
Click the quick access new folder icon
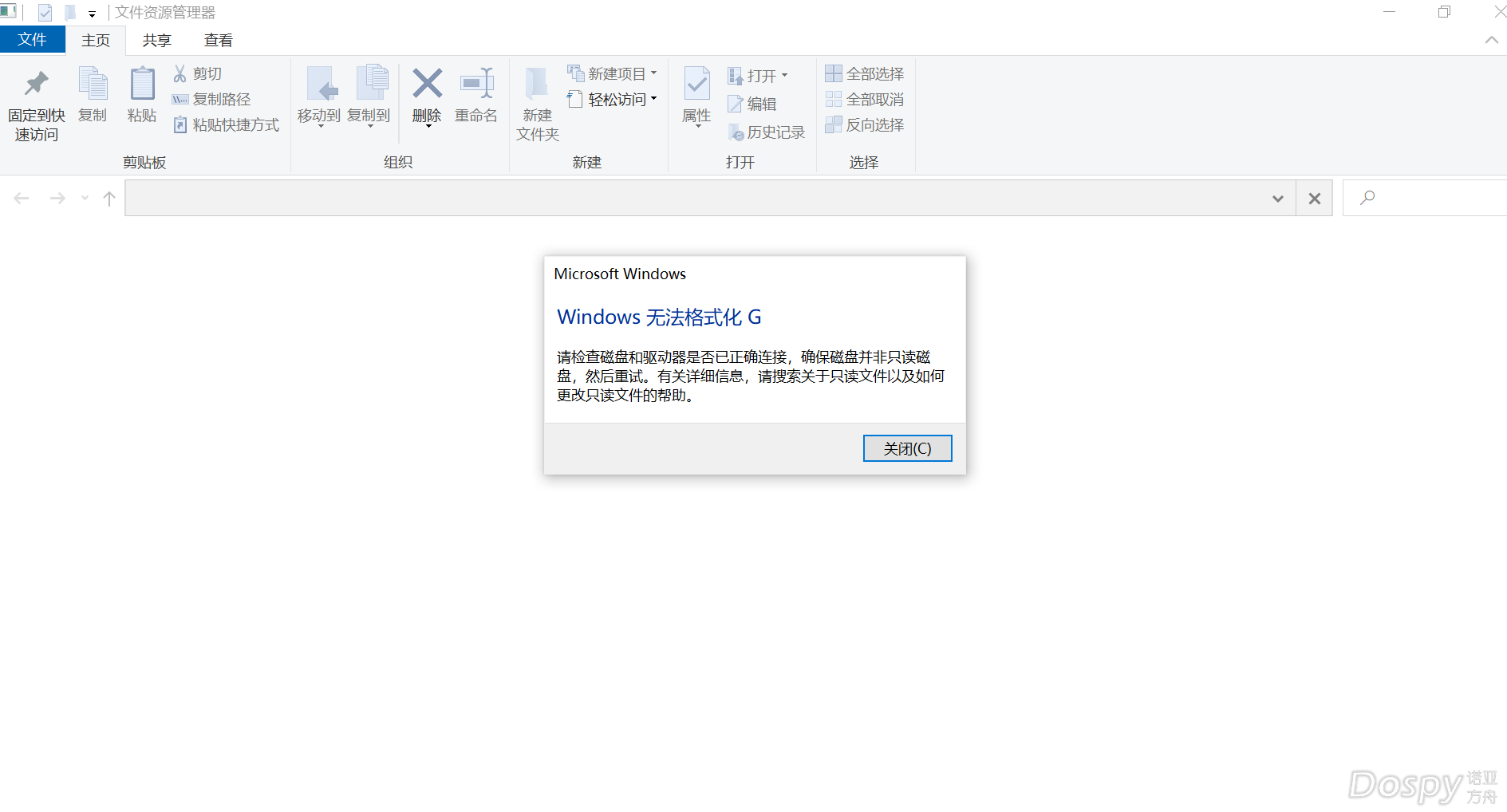70,13
